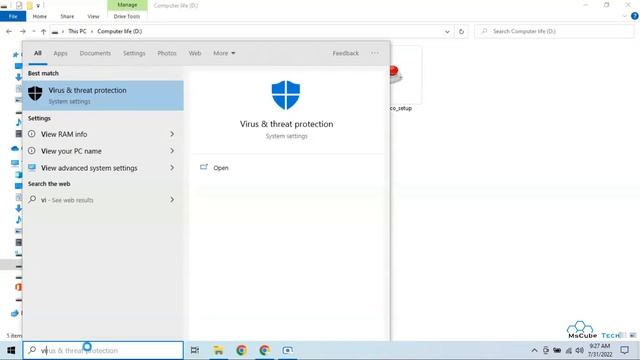Go forward in Explorer navigation
Image resolution: width=640 pixels, height=360 pixels.
pyautogui.click(x=22, y=31)
